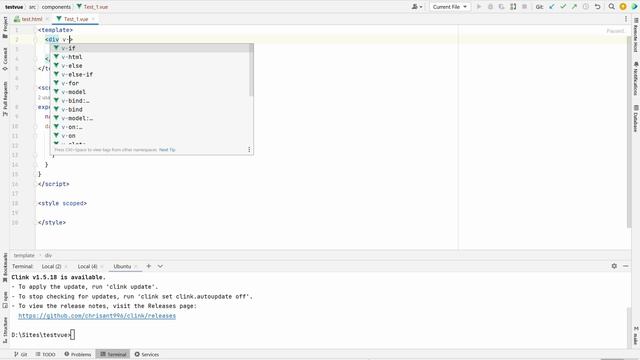Click the Profiler icon in toolbar
Screen dimensions: 640x360
click(x=513, y=7)
